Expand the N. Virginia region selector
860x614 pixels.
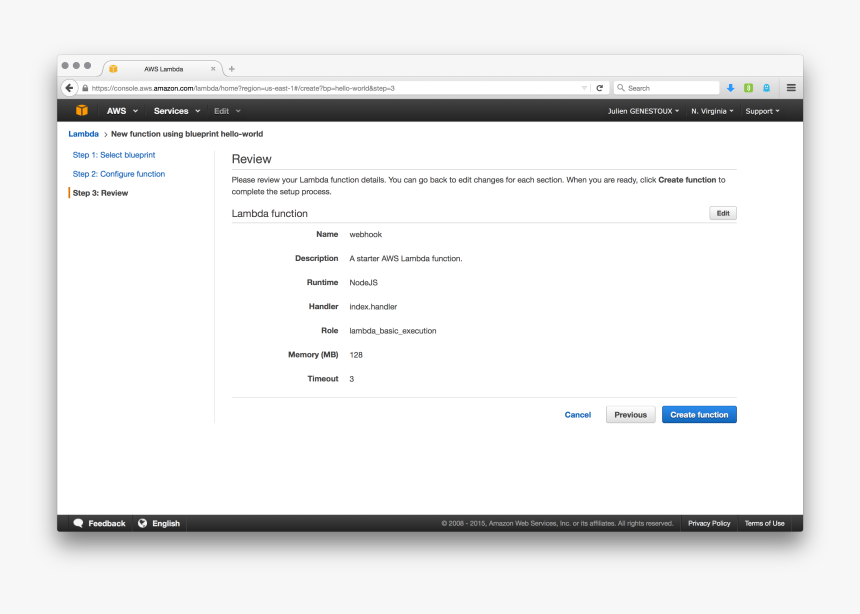(x=712, y=110)
